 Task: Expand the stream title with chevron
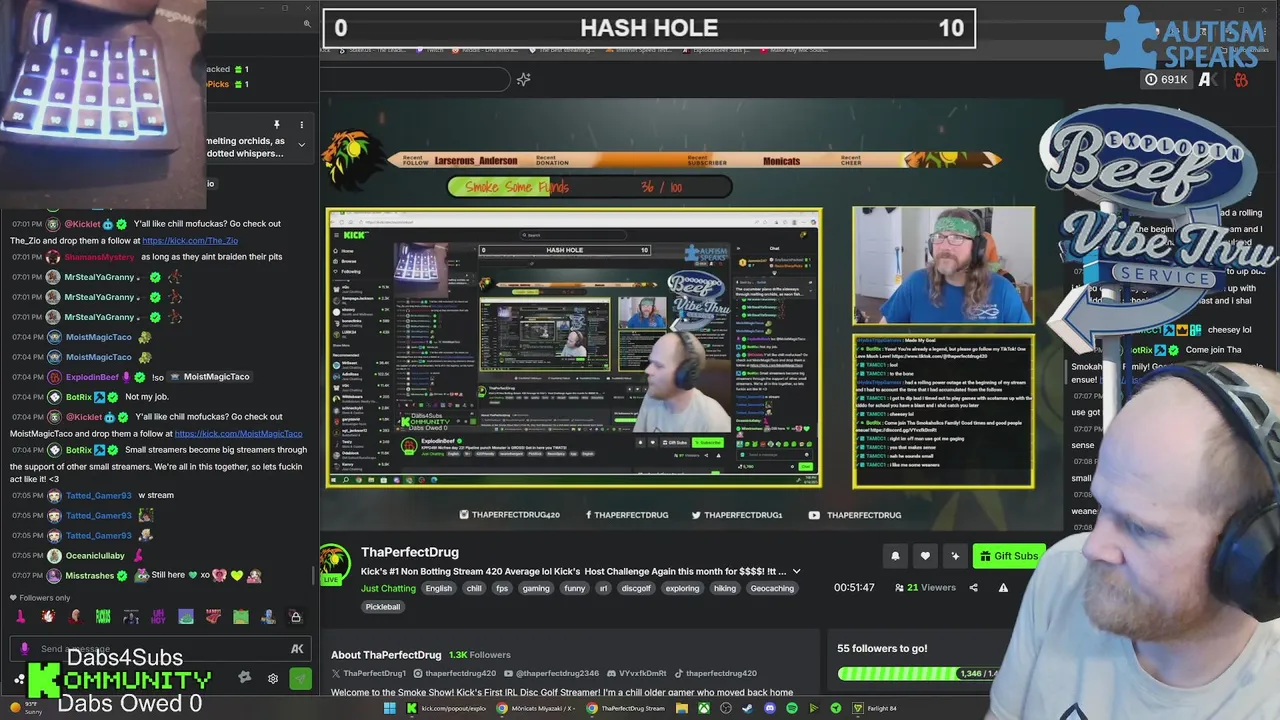(x=797, y=571)
